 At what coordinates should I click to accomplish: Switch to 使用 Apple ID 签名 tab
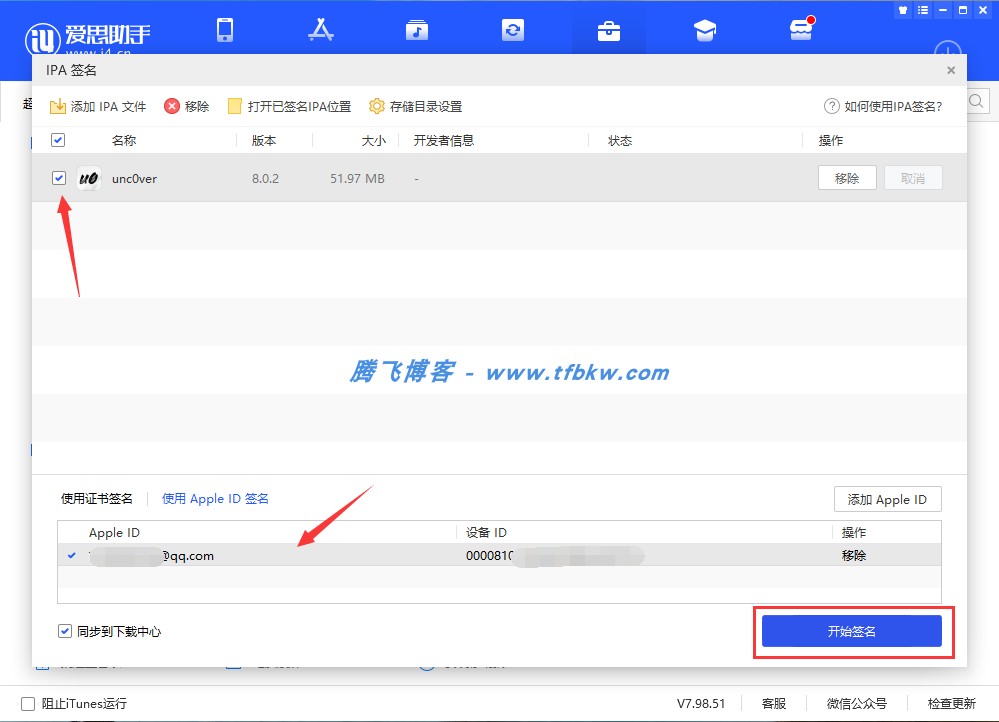[x=215, y=498]
